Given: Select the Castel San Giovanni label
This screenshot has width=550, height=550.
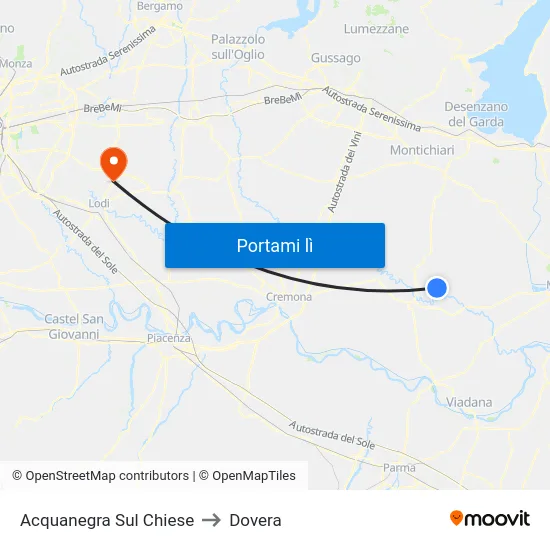Looking at the screenshot, I should coord(74,327).
